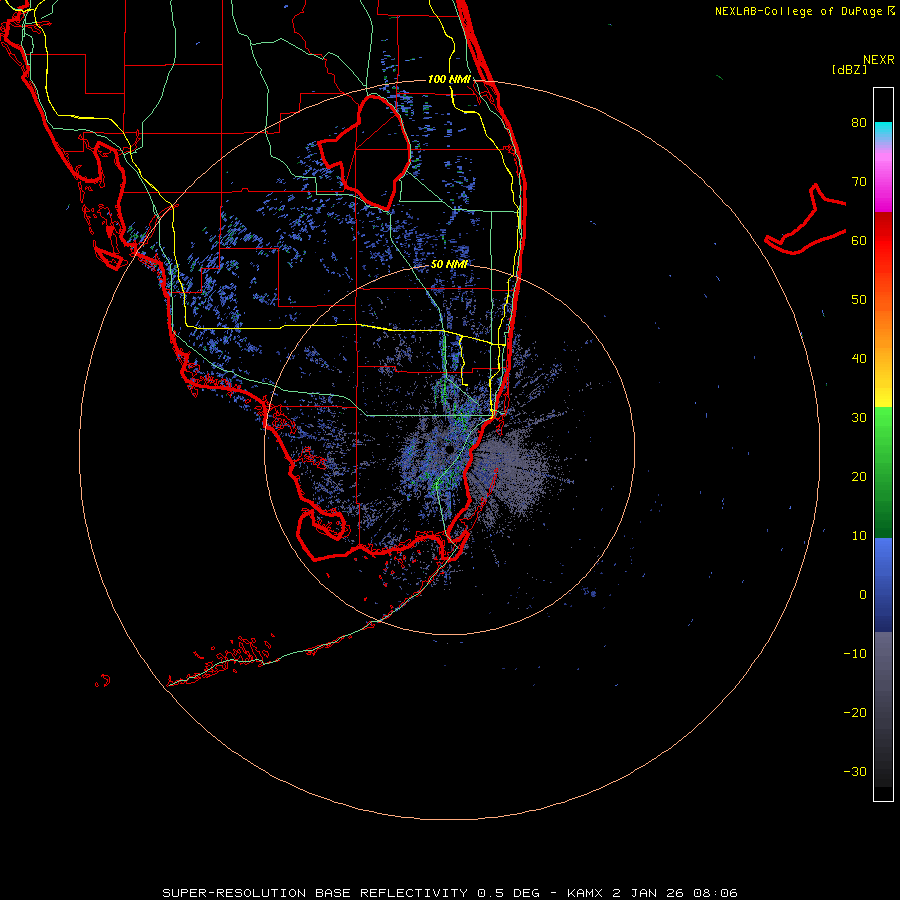Click the 50 NMI range ring label
The image size is (900, 900).
(x=449, y=265)
